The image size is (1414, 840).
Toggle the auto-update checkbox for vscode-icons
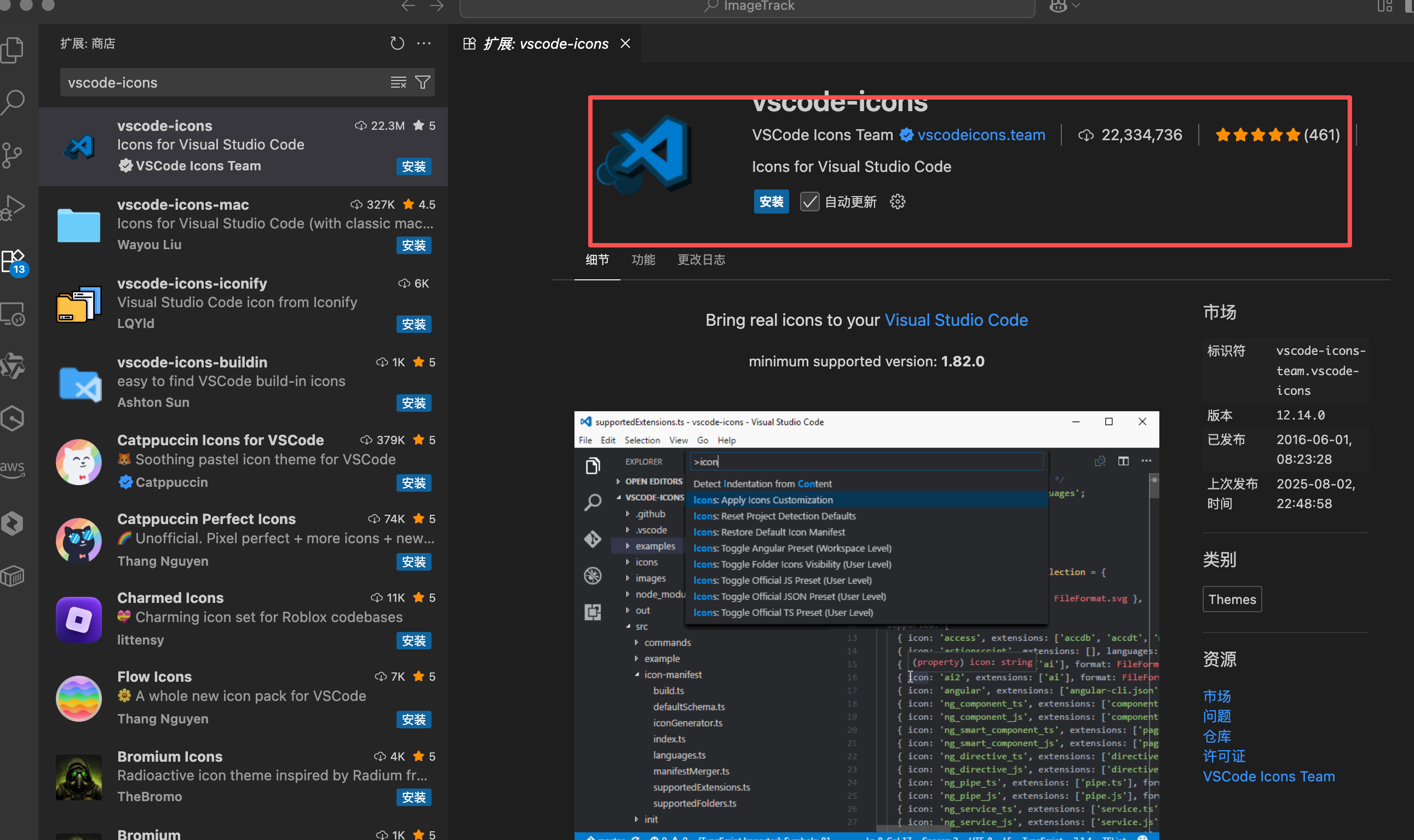(x=809, y=202)
